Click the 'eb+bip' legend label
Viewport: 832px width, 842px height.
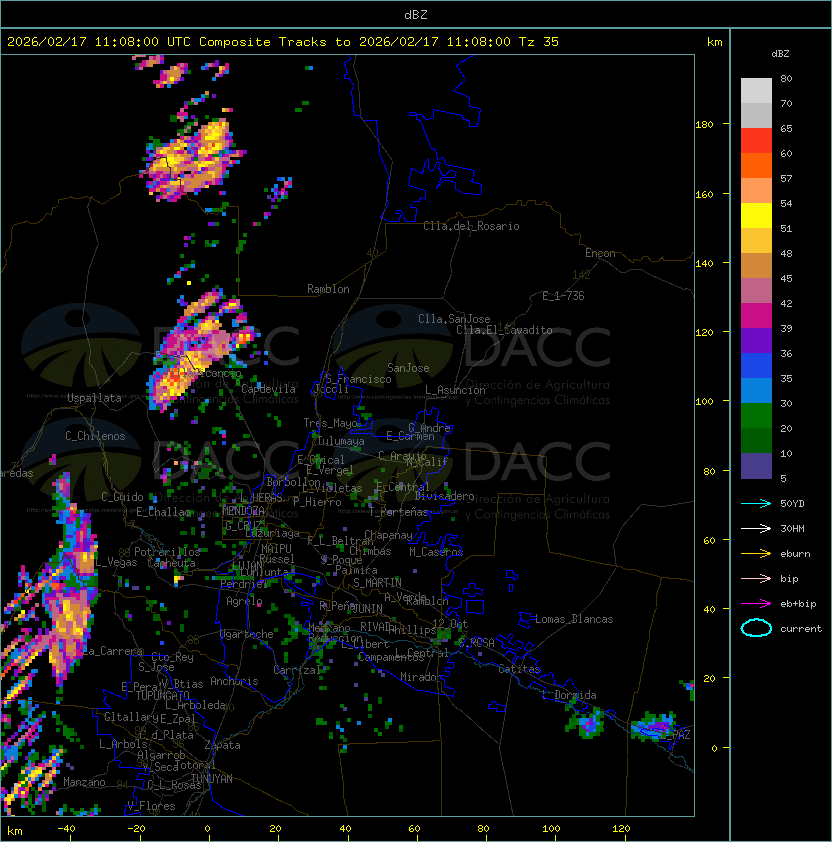[798, 604]
